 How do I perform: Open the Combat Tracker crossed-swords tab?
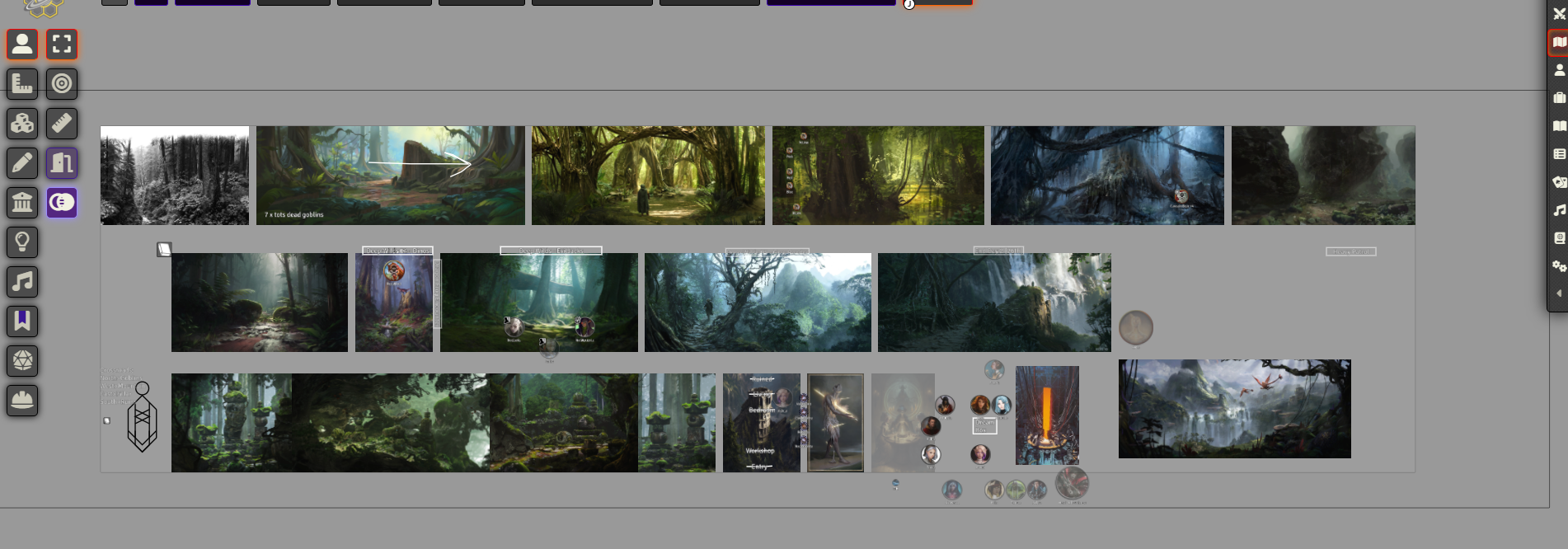(1559, 13)
